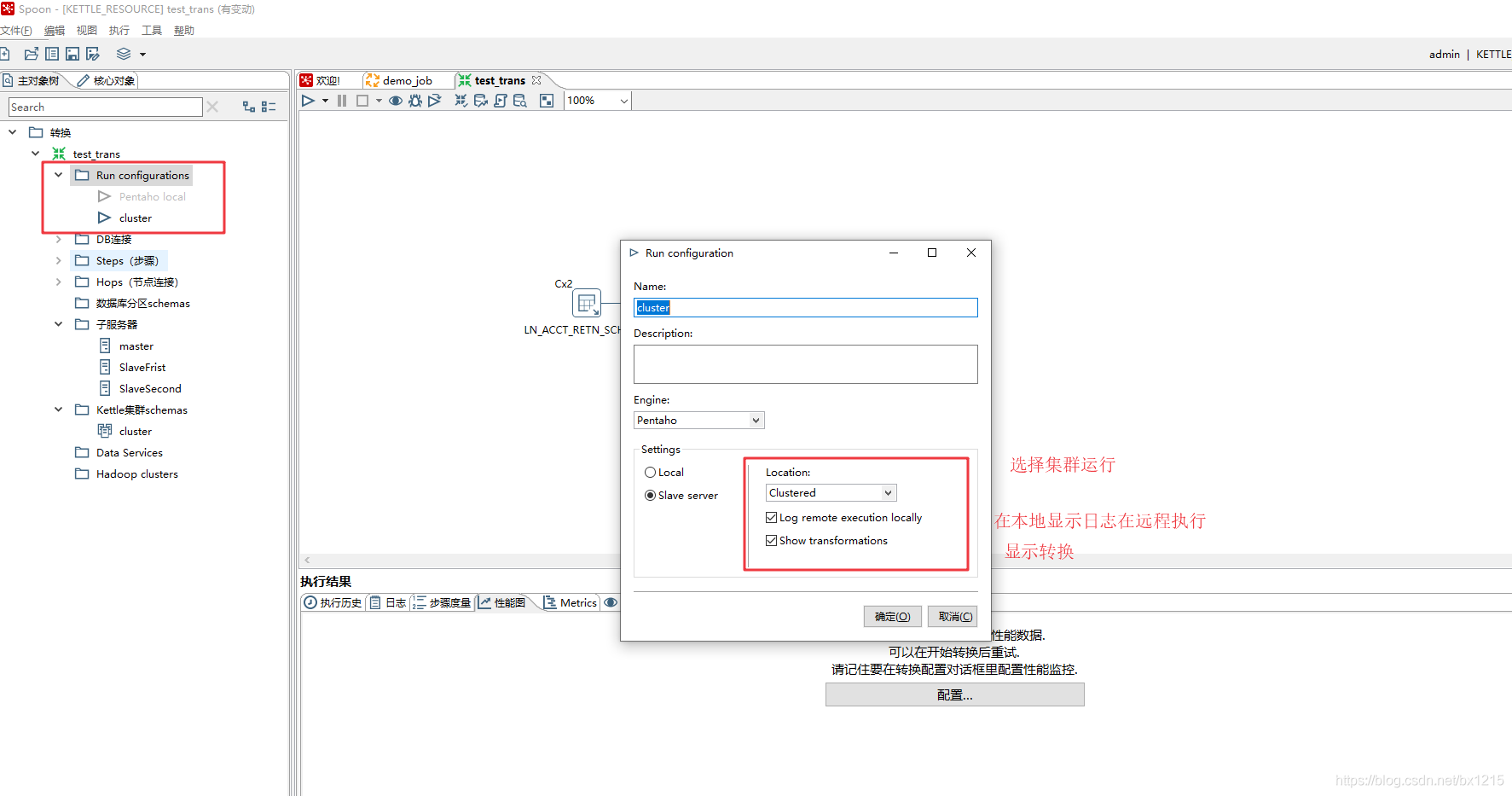Switch to 主对象树 tab
Viewport: 1512px width, 796px height.
coord(32,81)
